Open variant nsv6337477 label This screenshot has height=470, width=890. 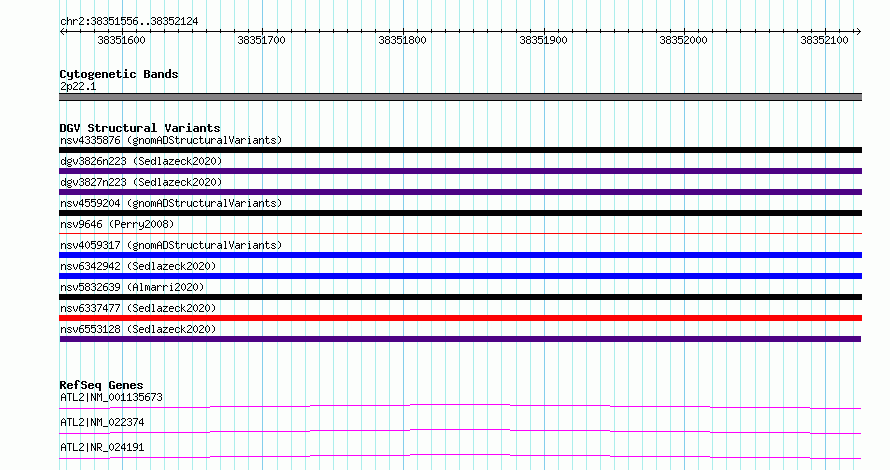[x=138, y=308]
